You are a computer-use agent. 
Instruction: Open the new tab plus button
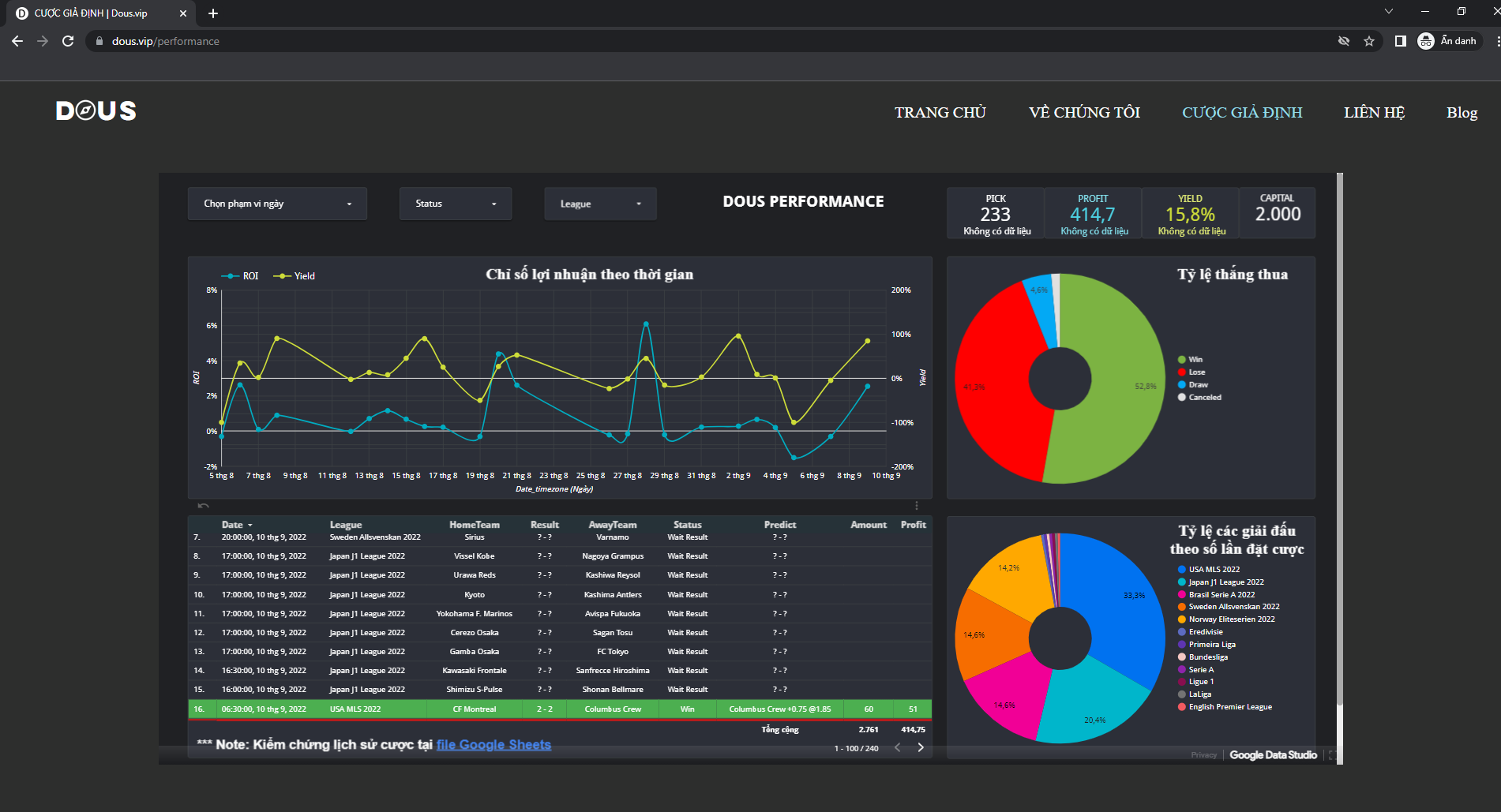[x=213, y=13]
